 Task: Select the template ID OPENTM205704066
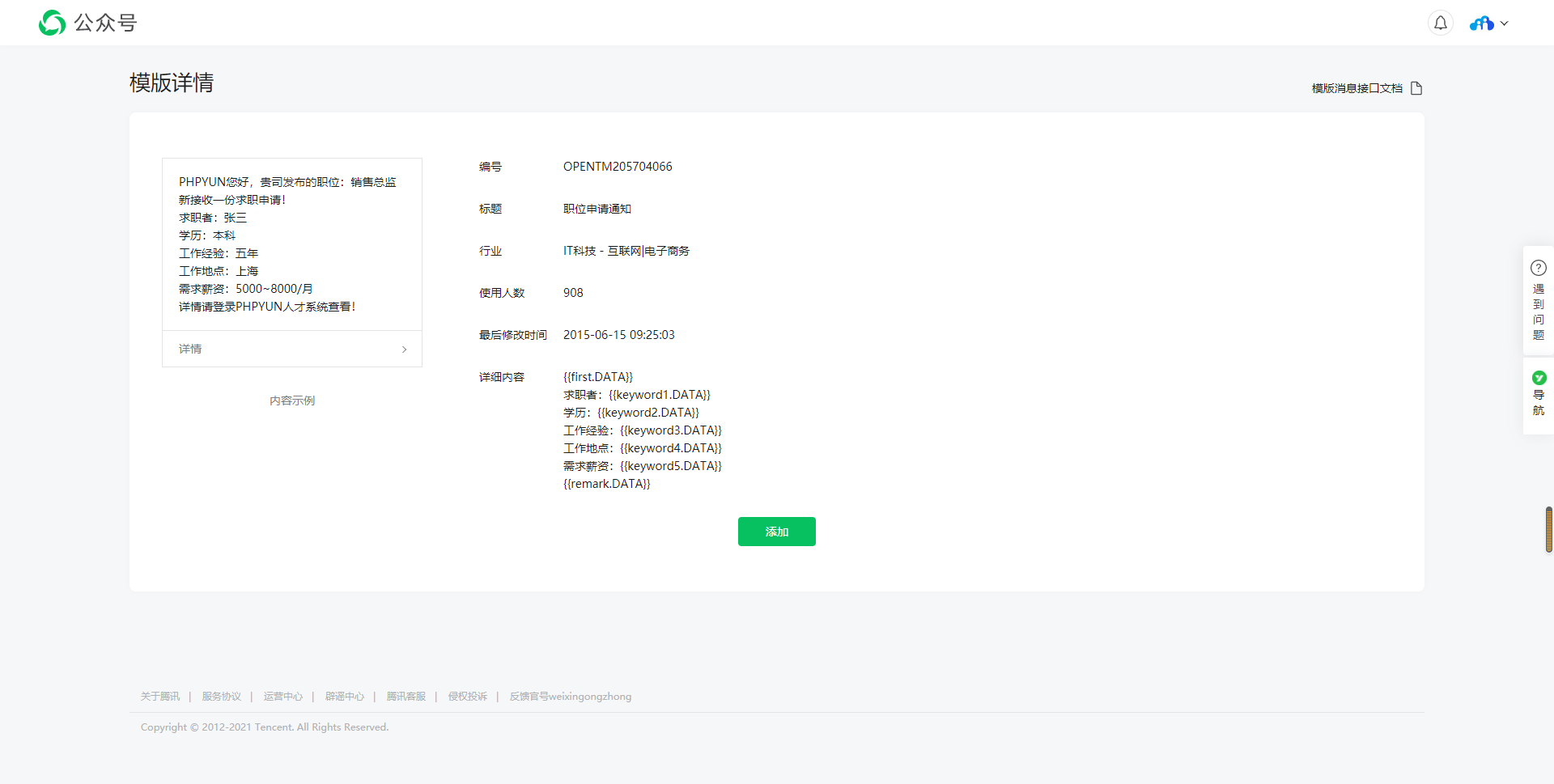tap(618, 167)
